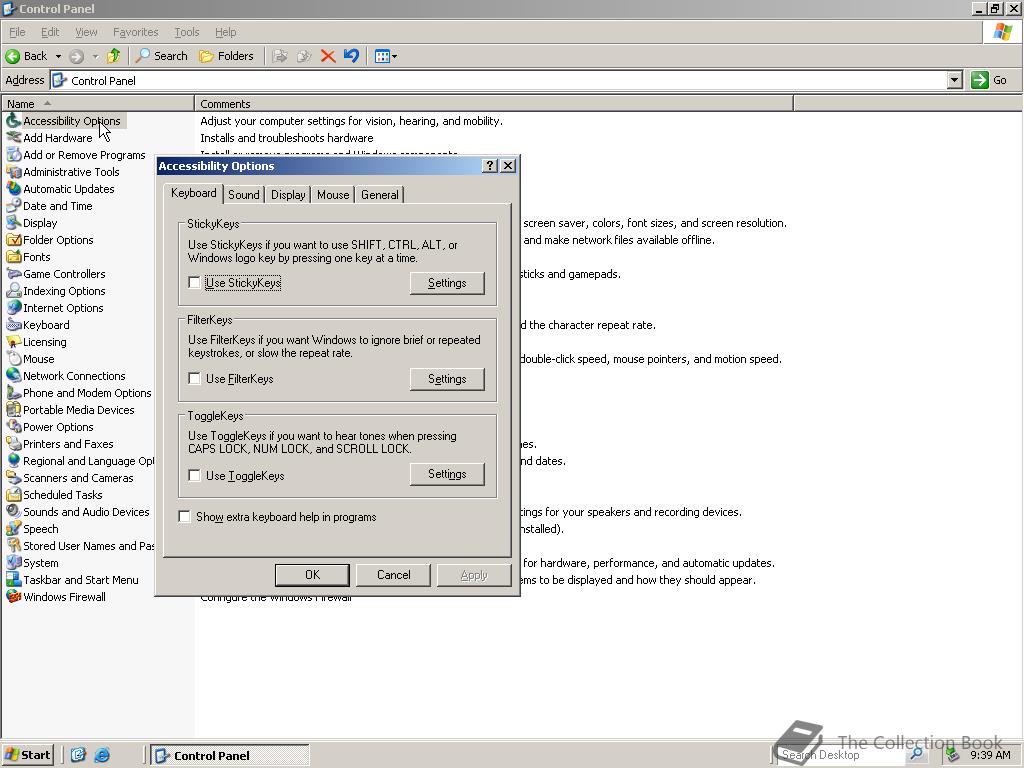The height and width of the screenshot is (768, 1024).
Task: Select the Display icon in the list
Action: click(x=13, y=223)
